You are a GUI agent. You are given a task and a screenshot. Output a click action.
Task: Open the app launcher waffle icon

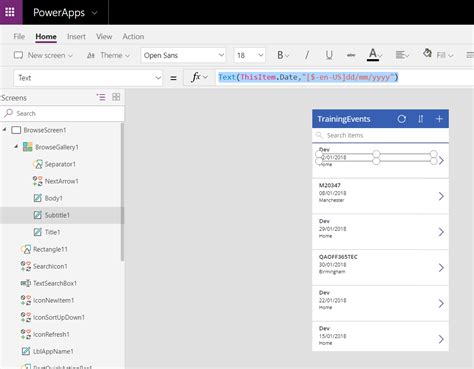click(x=10, y=12)
